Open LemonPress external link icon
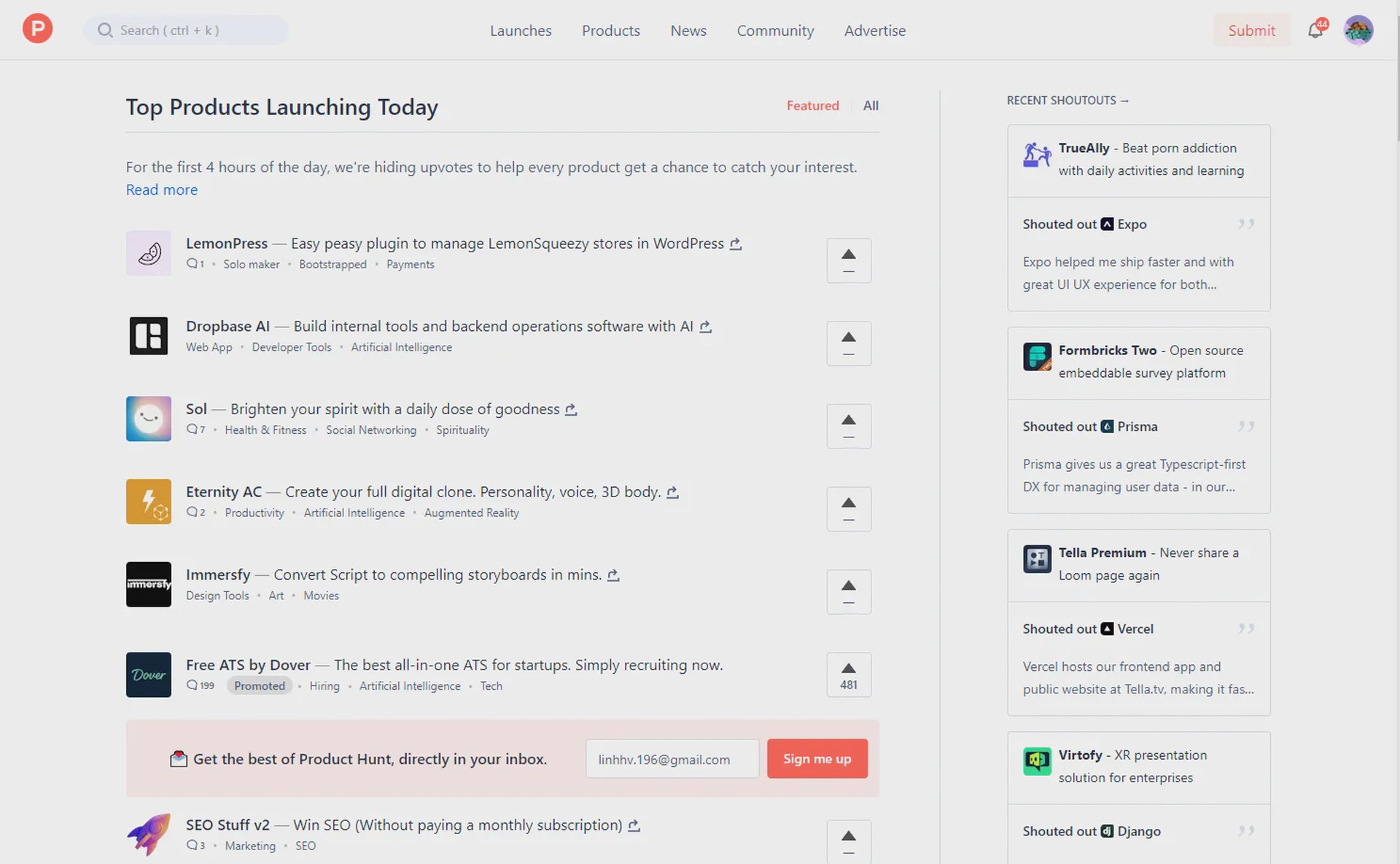The height and width of the screenshot is (864, 1400). [x=736, y=244]
